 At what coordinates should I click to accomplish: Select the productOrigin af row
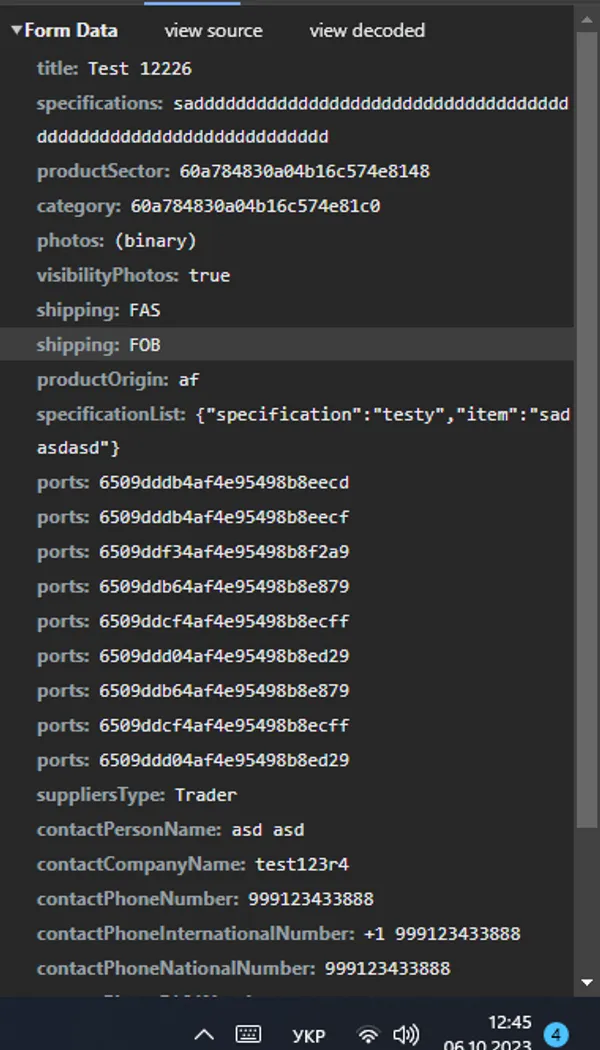pos(287,380)
